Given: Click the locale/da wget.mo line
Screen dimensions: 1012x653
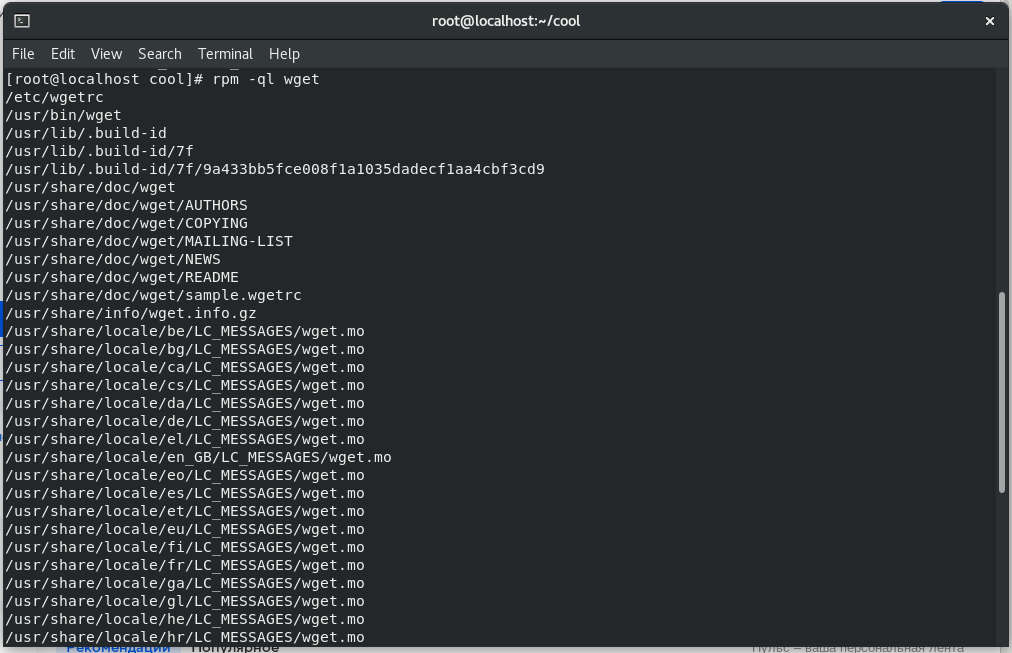Looking at the screenshot, I should [185, 404].
